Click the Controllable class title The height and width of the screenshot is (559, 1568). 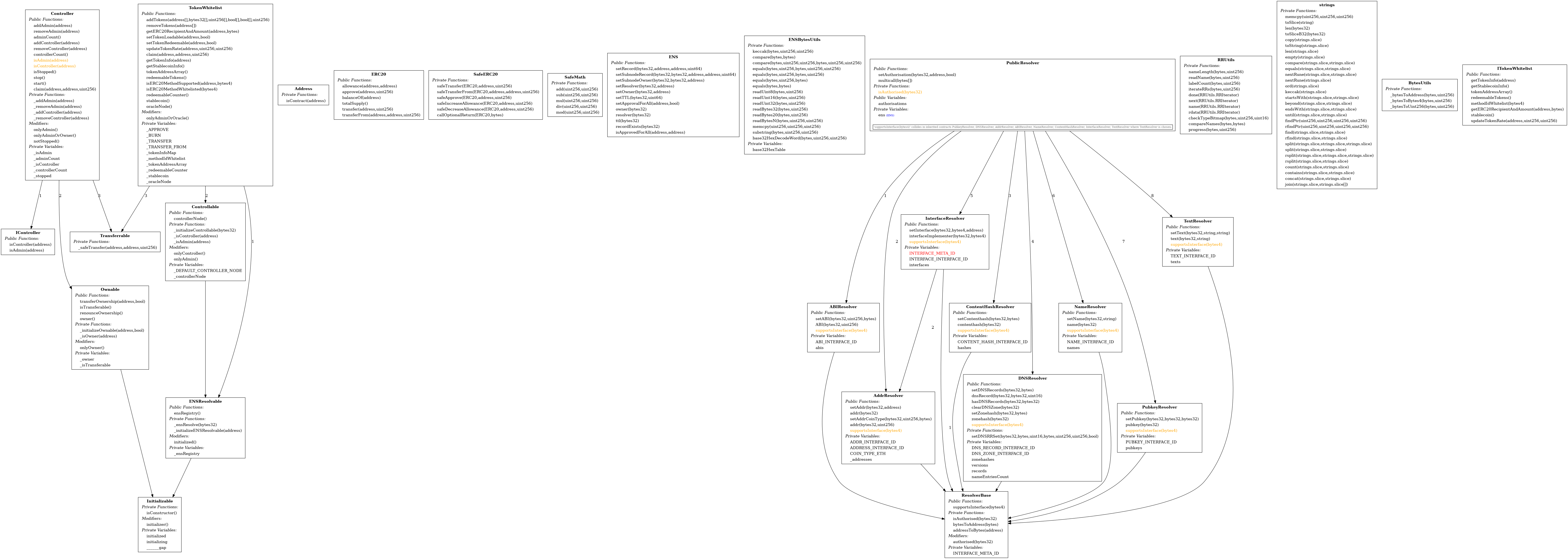click(205, 207)
